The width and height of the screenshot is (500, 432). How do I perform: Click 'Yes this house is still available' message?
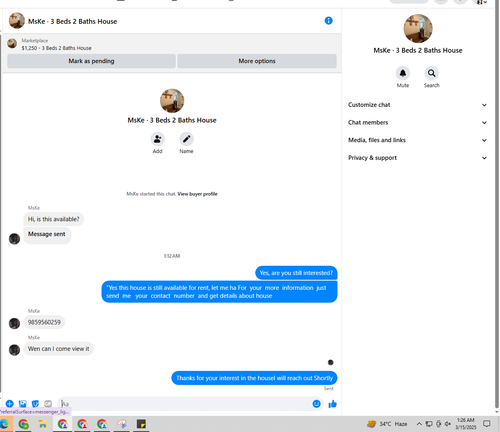click(219, 292)
